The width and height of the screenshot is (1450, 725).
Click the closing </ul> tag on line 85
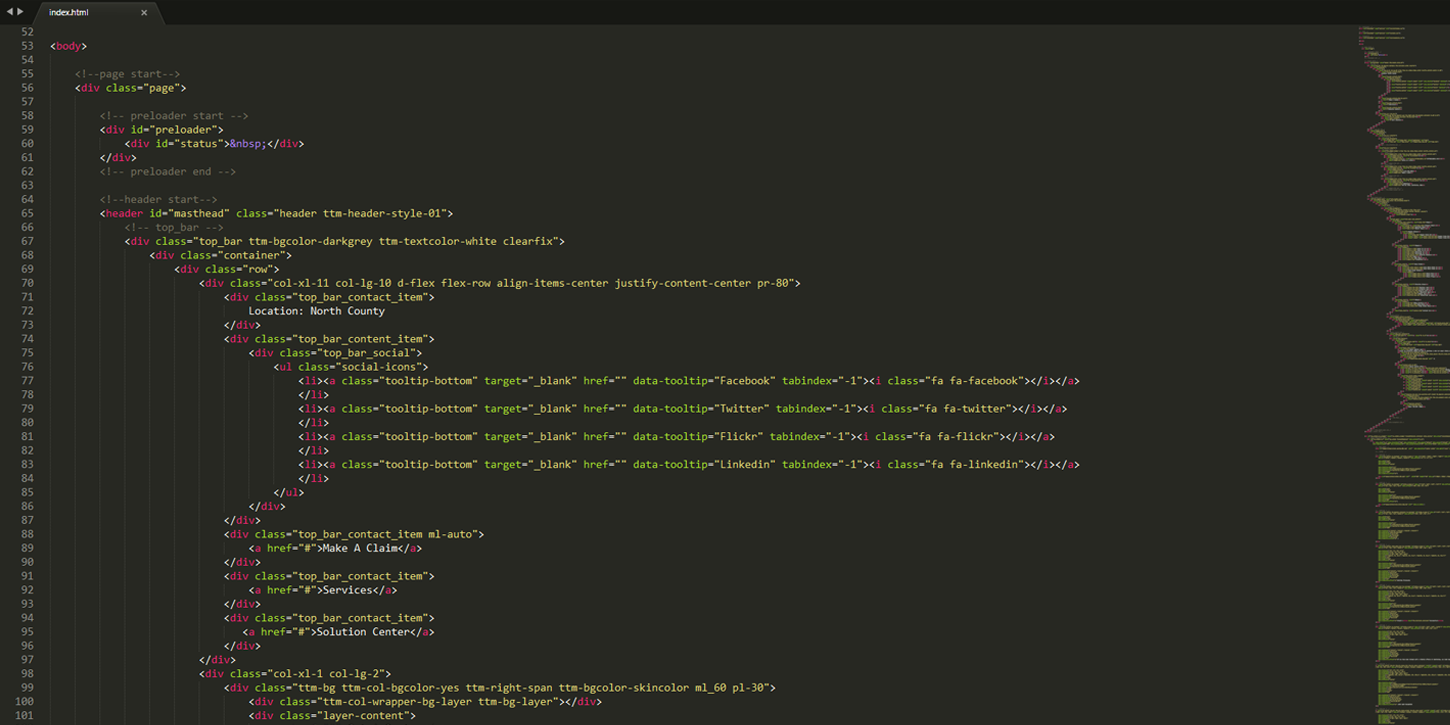[289, 494]
